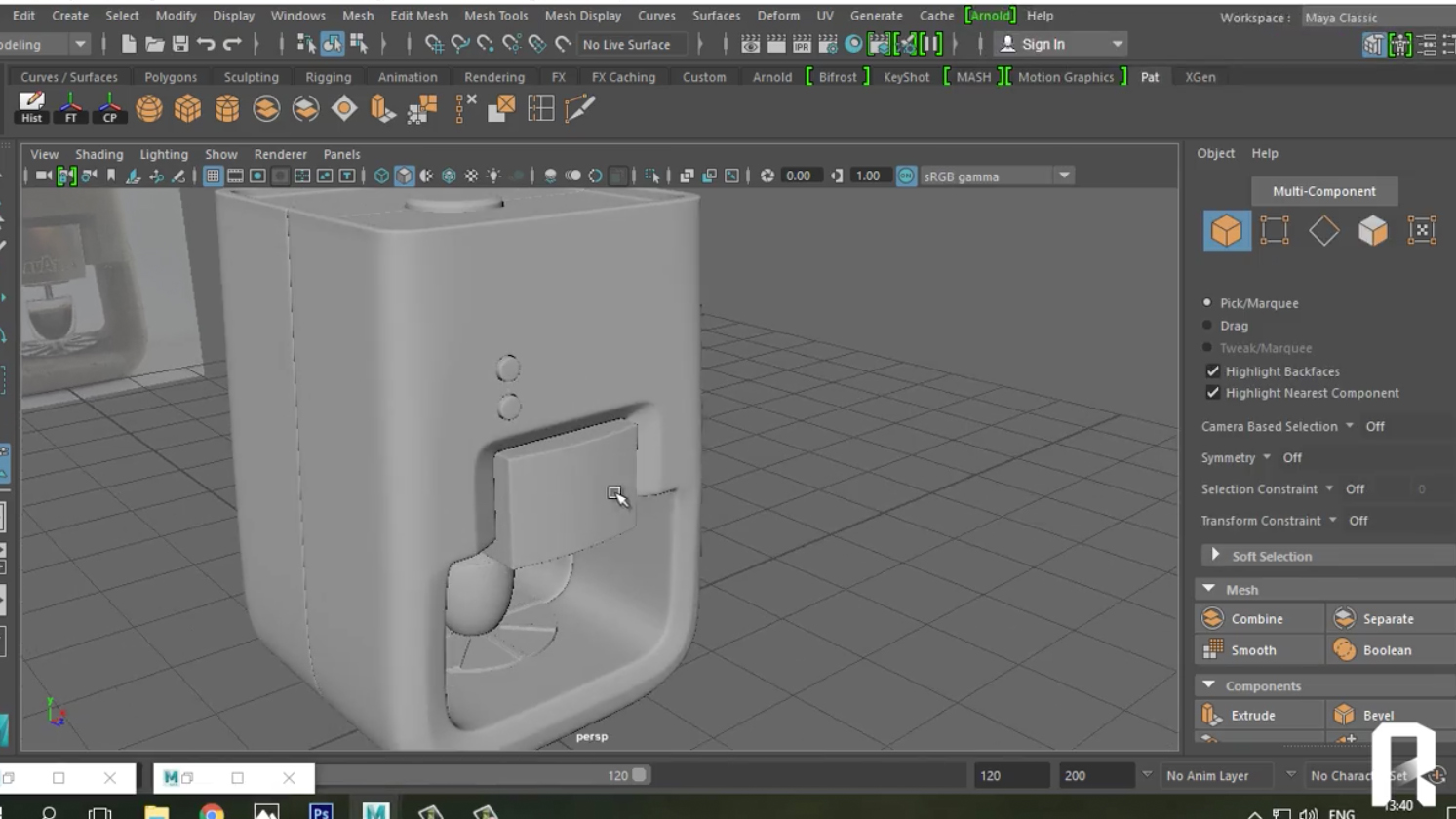The image size is (1456, 819).
Task: Click the Boolean tool icon
Action: coord(1345,649)
